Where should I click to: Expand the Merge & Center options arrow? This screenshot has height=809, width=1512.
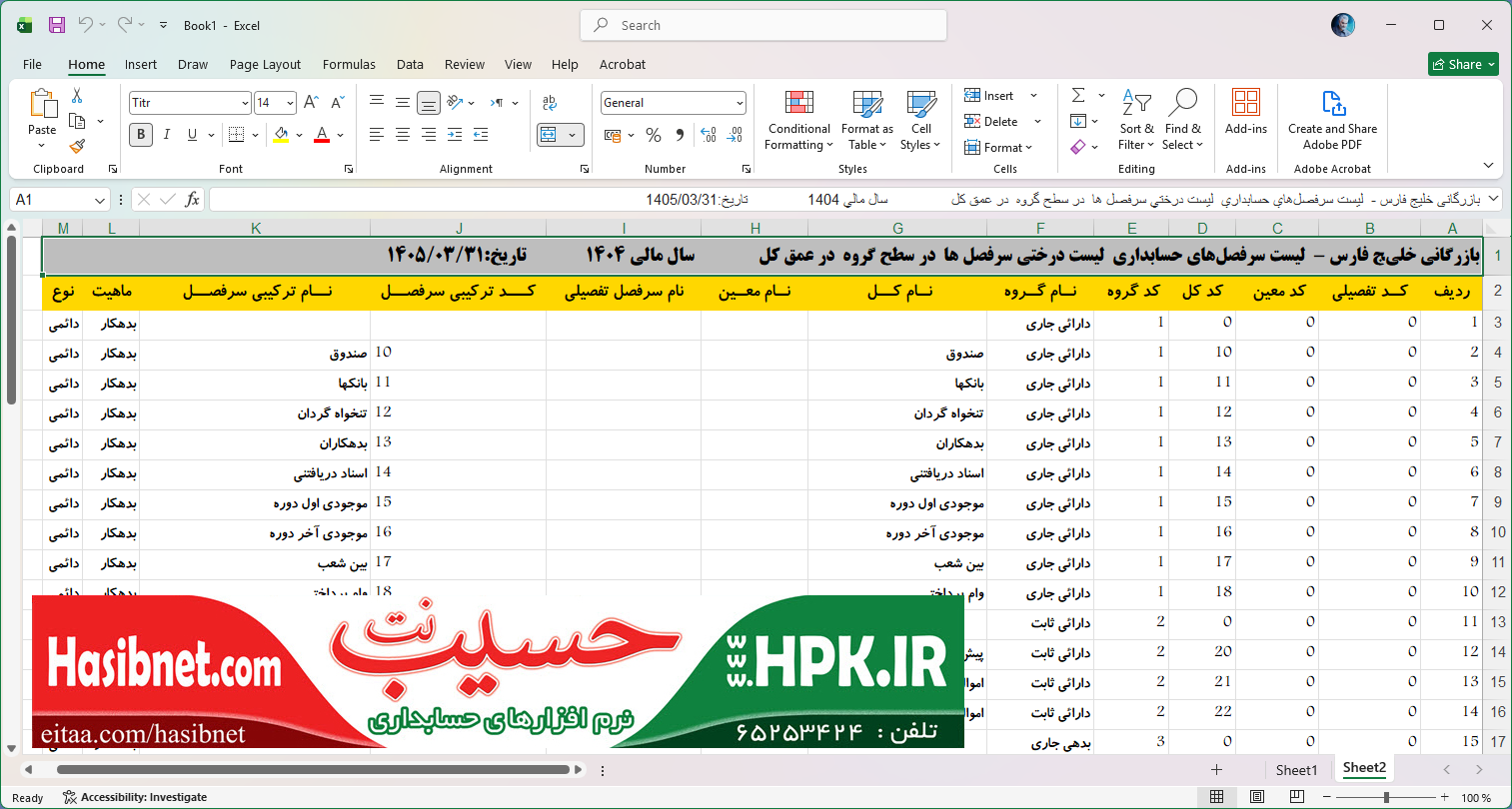573,134
